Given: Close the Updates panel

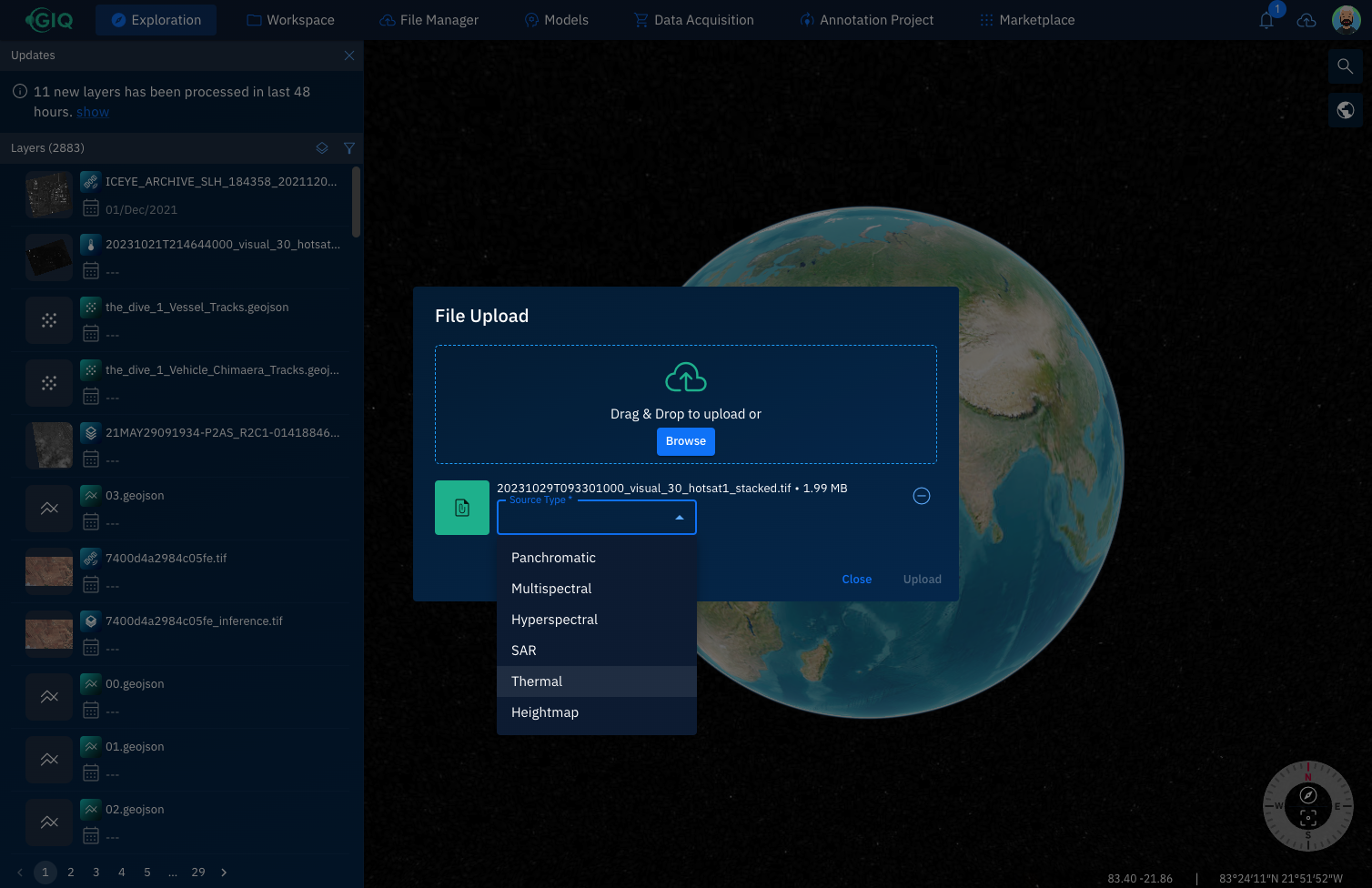Looking at the screenshot, I should (x=349, y=55).
